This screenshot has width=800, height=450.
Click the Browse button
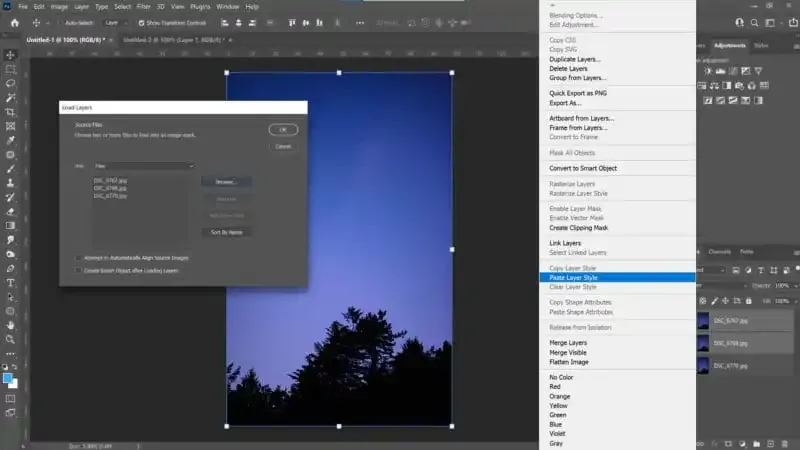coord(226,182)
